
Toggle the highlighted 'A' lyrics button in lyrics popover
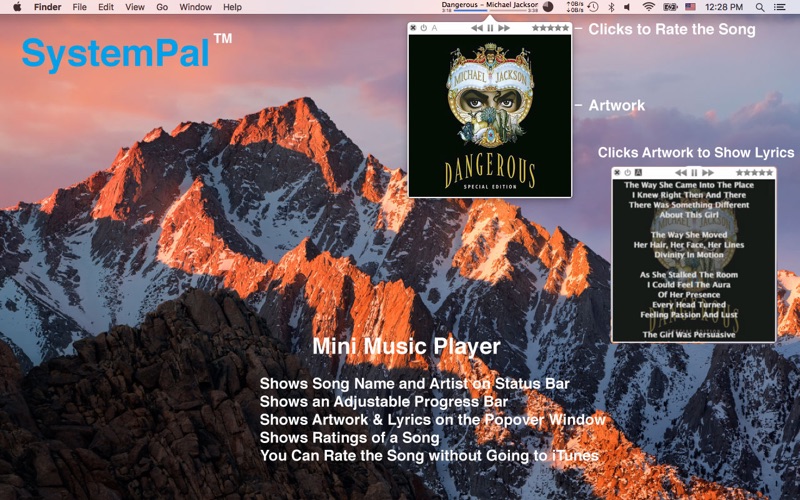point(638,172)
